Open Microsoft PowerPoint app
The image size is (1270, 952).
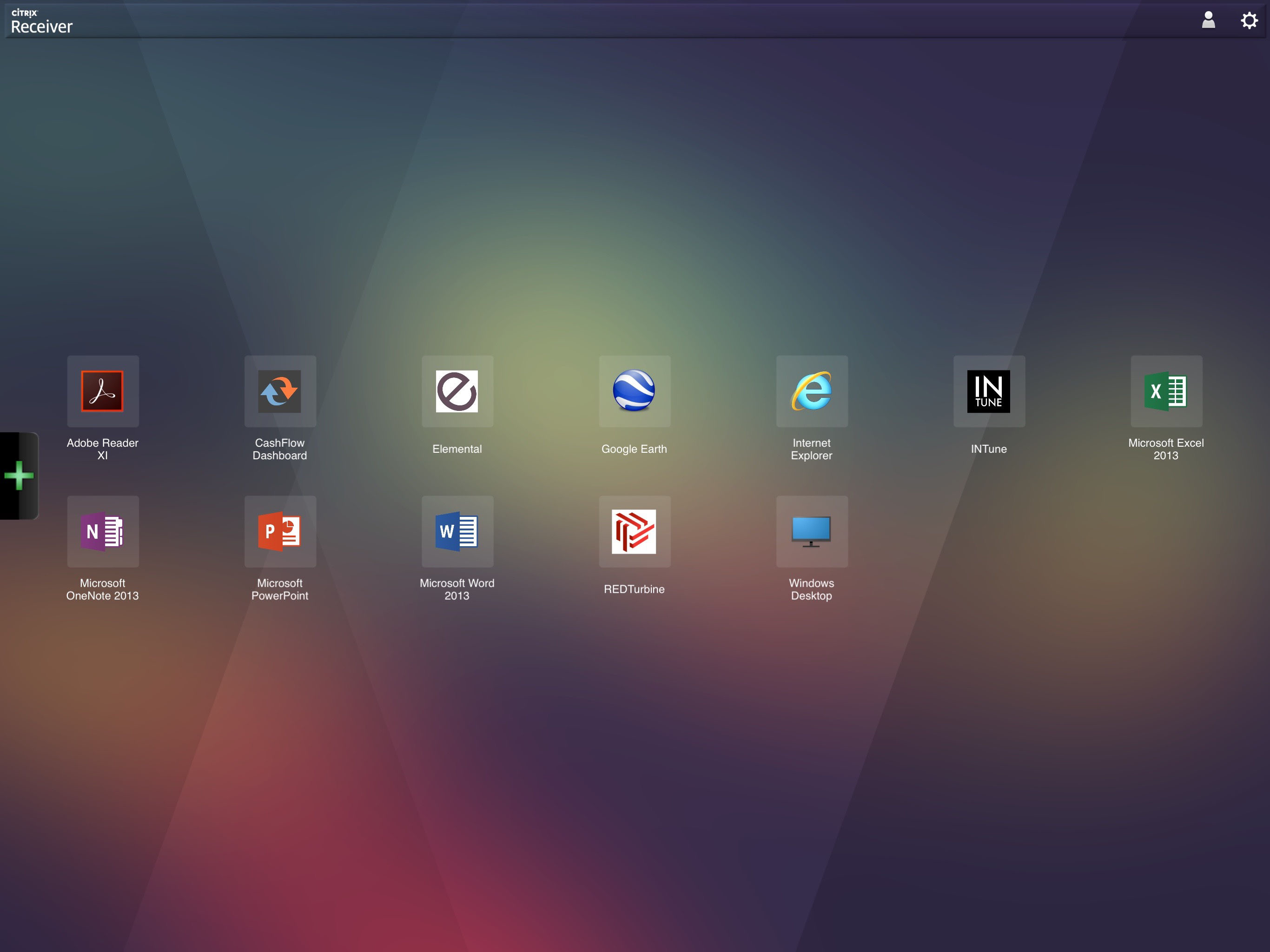279,531
